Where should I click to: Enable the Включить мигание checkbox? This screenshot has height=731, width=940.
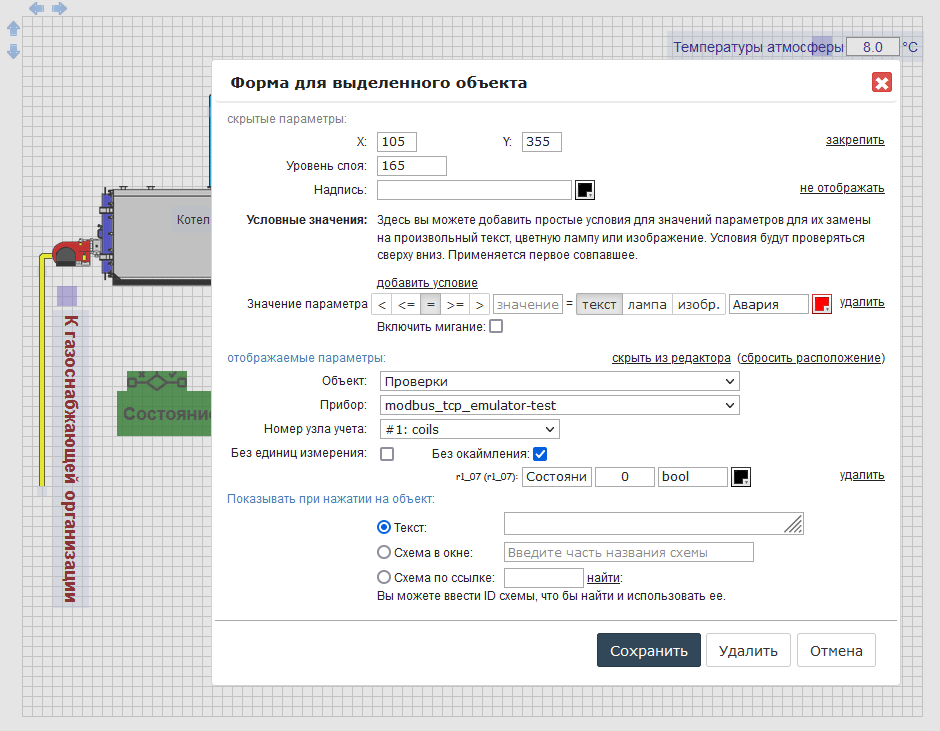click(x=496, y=326)
